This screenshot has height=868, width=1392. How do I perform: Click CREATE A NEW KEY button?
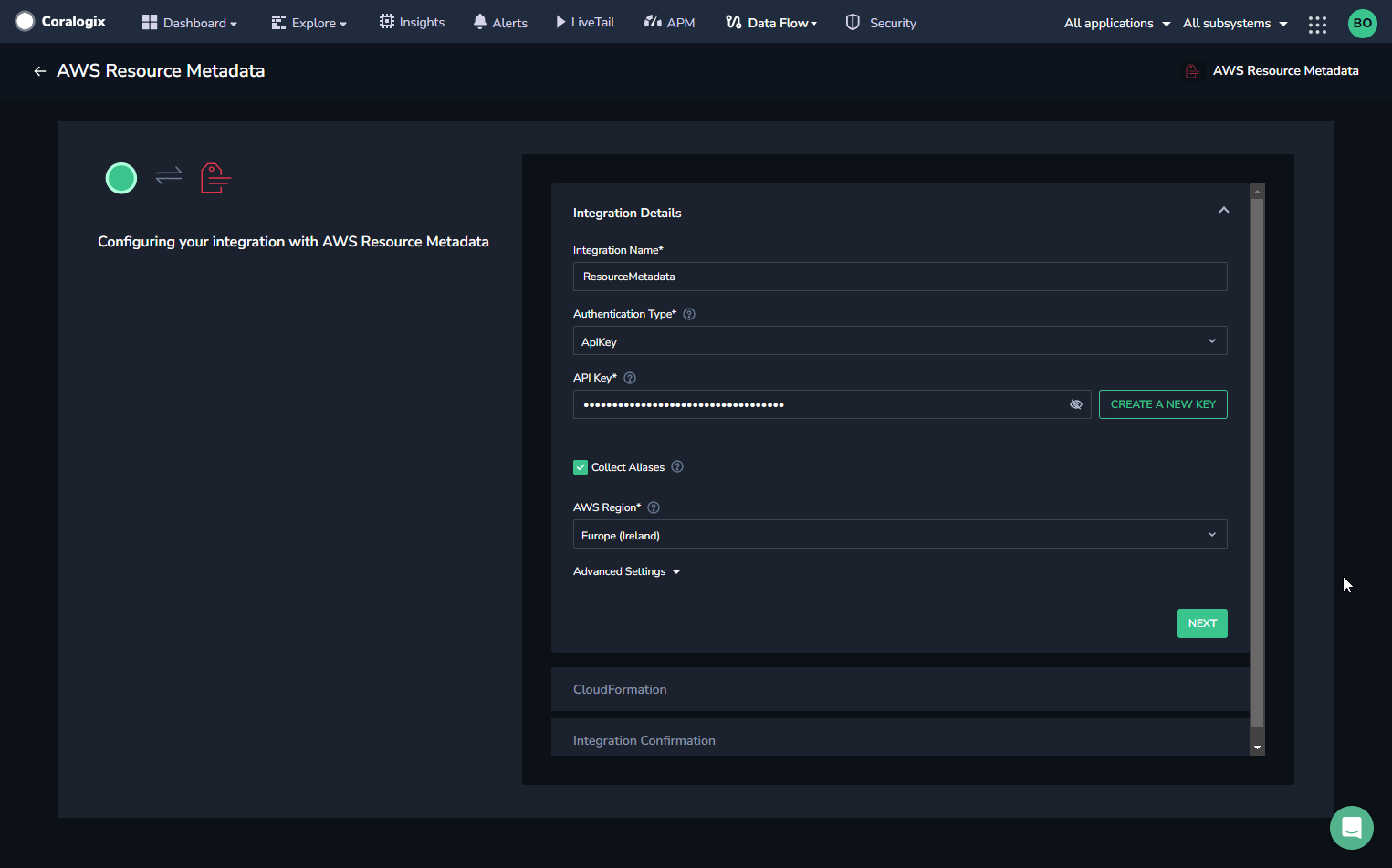(1163, 404)
